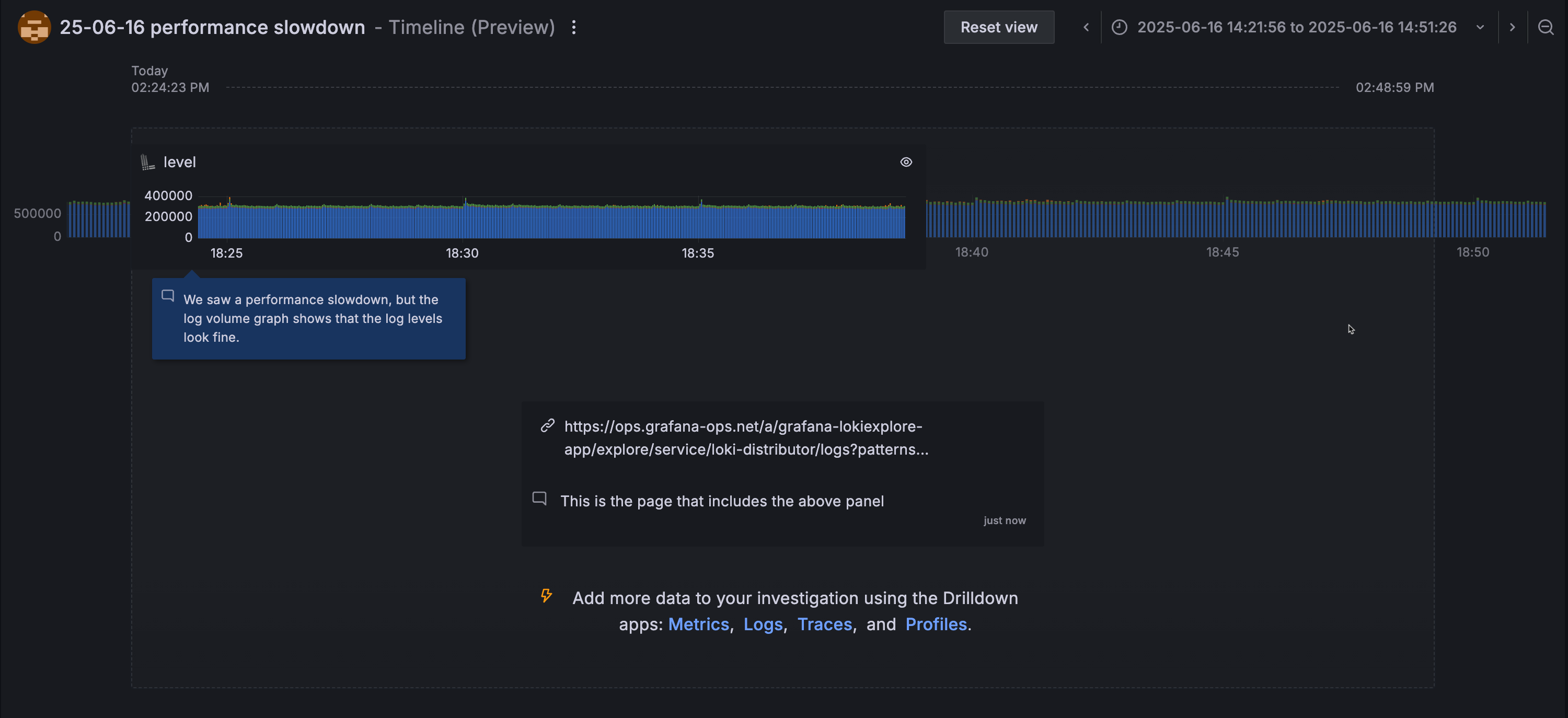This screenshot has height=718, width=1568.
Task: Shift time range backward with left chevron
Action: pos(1086,27)
